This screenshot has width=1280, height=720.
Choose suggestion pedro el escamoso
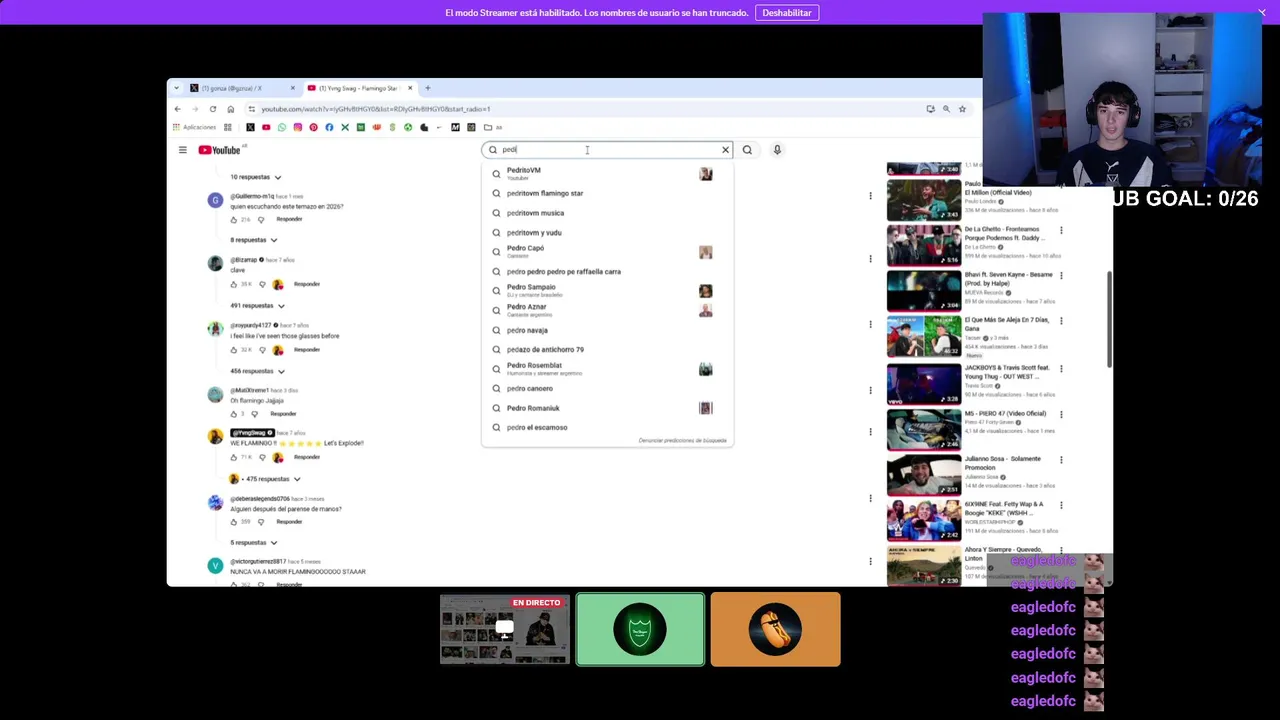tap(607, 427)
